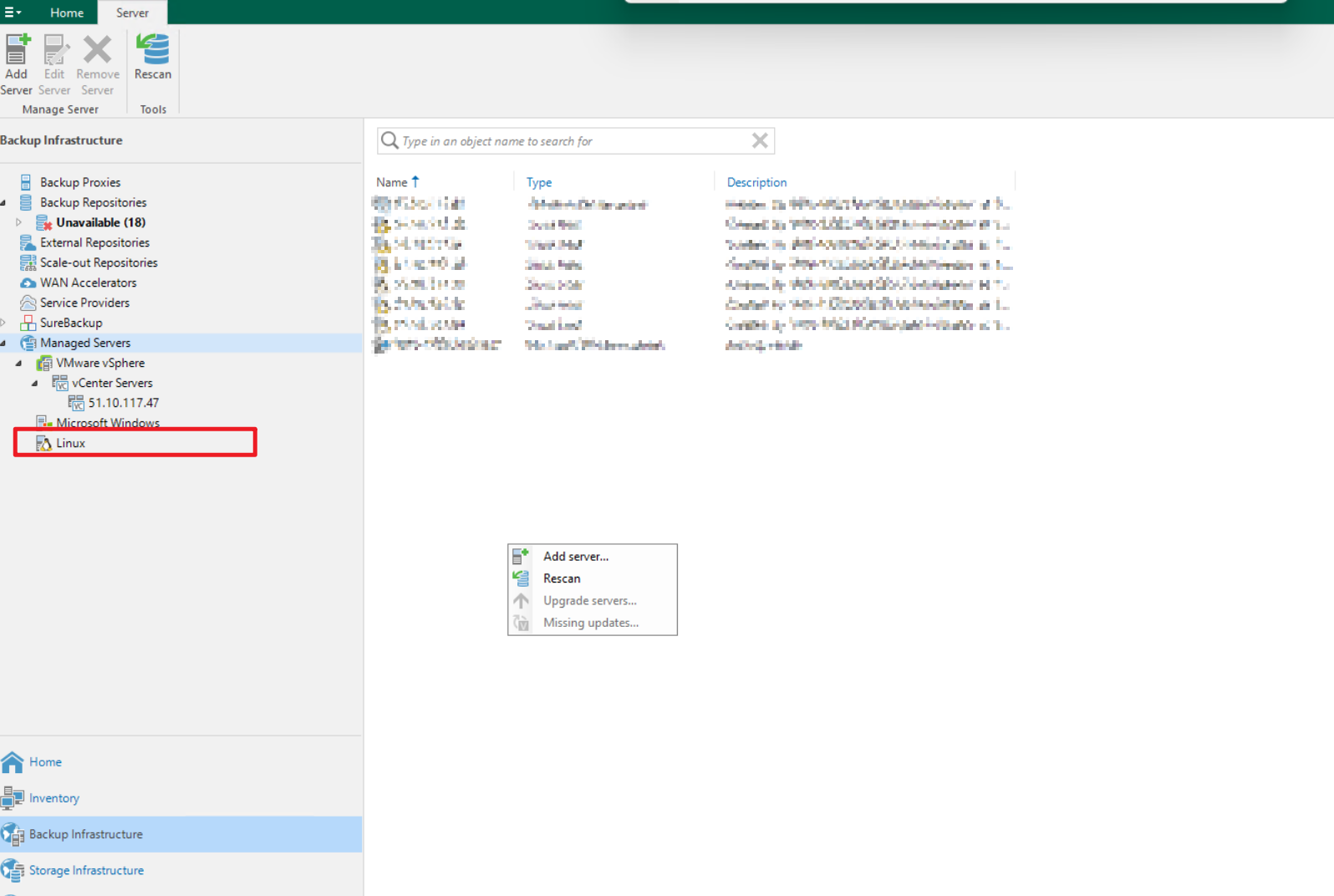
Task: Switch to the Home ribbon tab
Action: (x=67, y=13)
